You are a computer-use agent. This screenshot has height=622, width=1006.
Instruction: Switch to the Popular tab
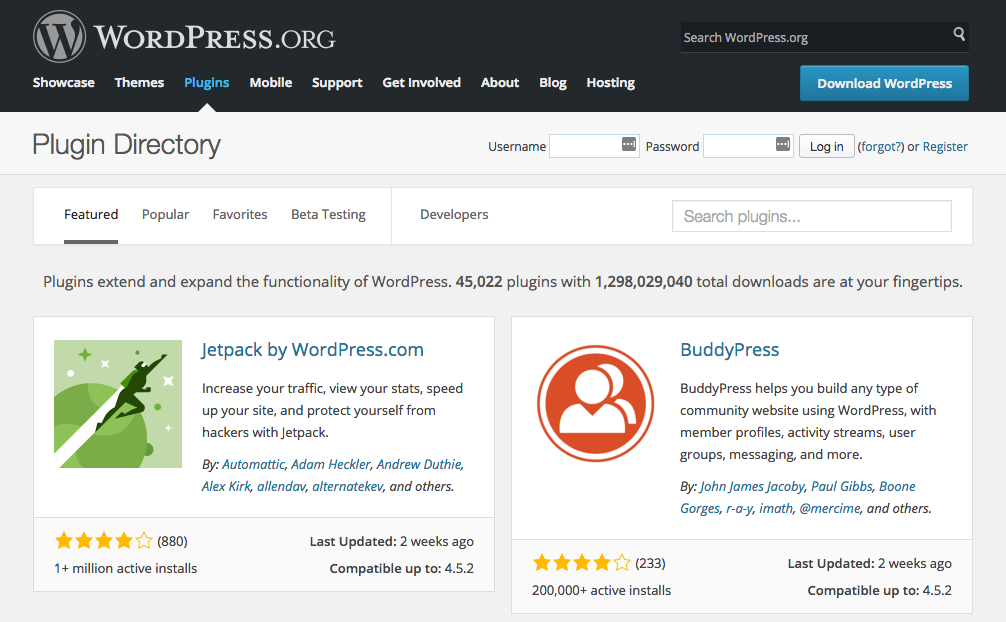[x=166, y=214]
